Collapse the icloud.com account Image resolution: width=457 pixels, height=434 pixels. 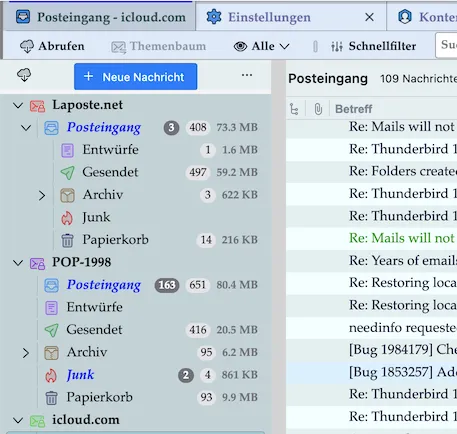tap(18, 420)
